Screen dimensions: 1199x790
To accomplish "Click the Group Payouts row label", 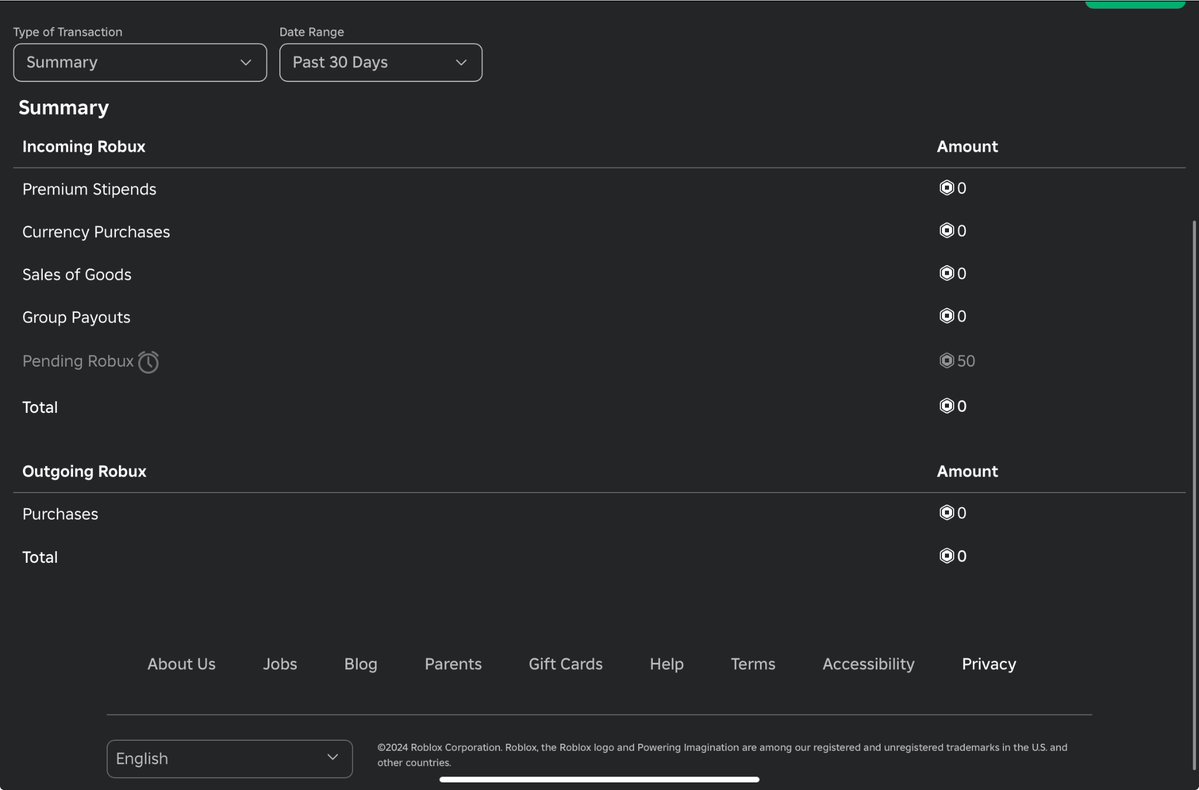I will click(76, 317).
